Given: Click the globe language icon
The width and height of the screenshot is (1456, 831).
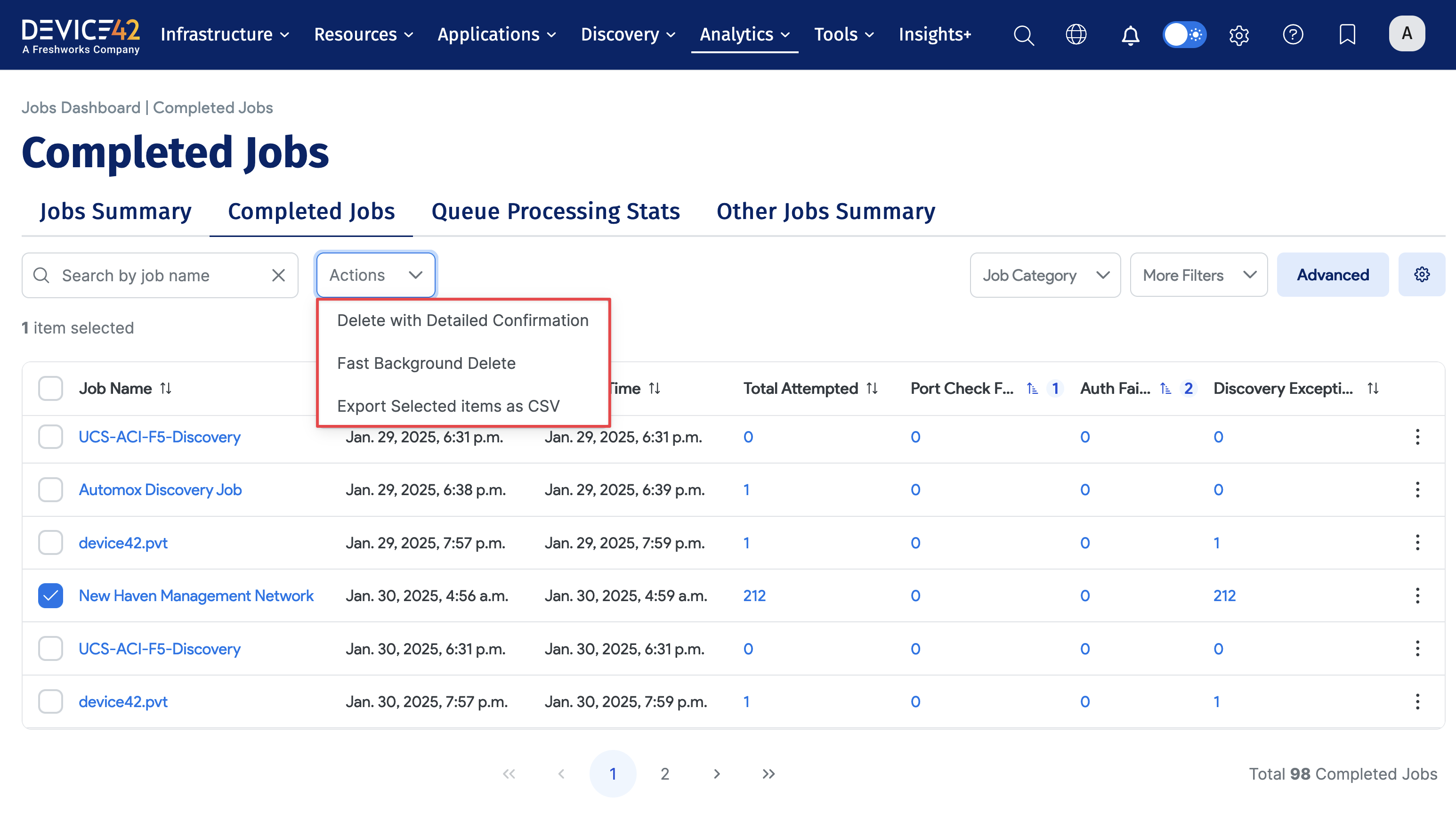Looking at the screenshot, I should coord(1076,35).
